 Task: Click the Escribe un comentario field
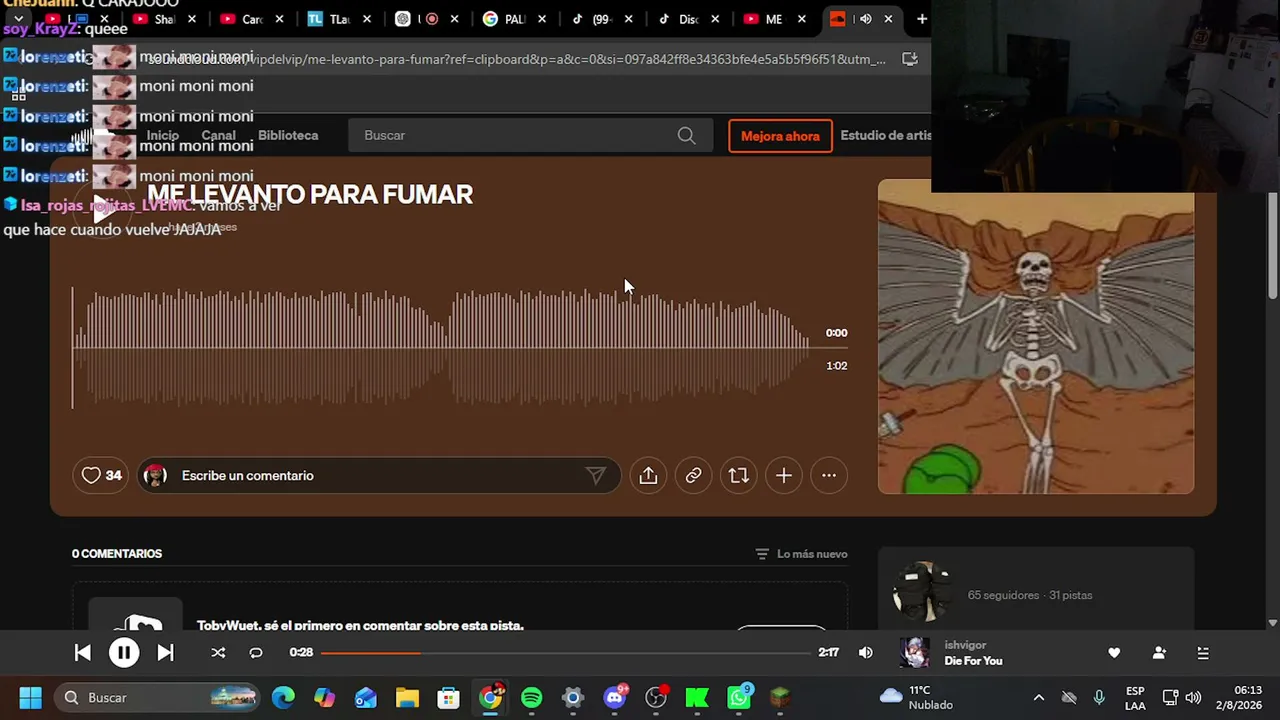point(380,476)
